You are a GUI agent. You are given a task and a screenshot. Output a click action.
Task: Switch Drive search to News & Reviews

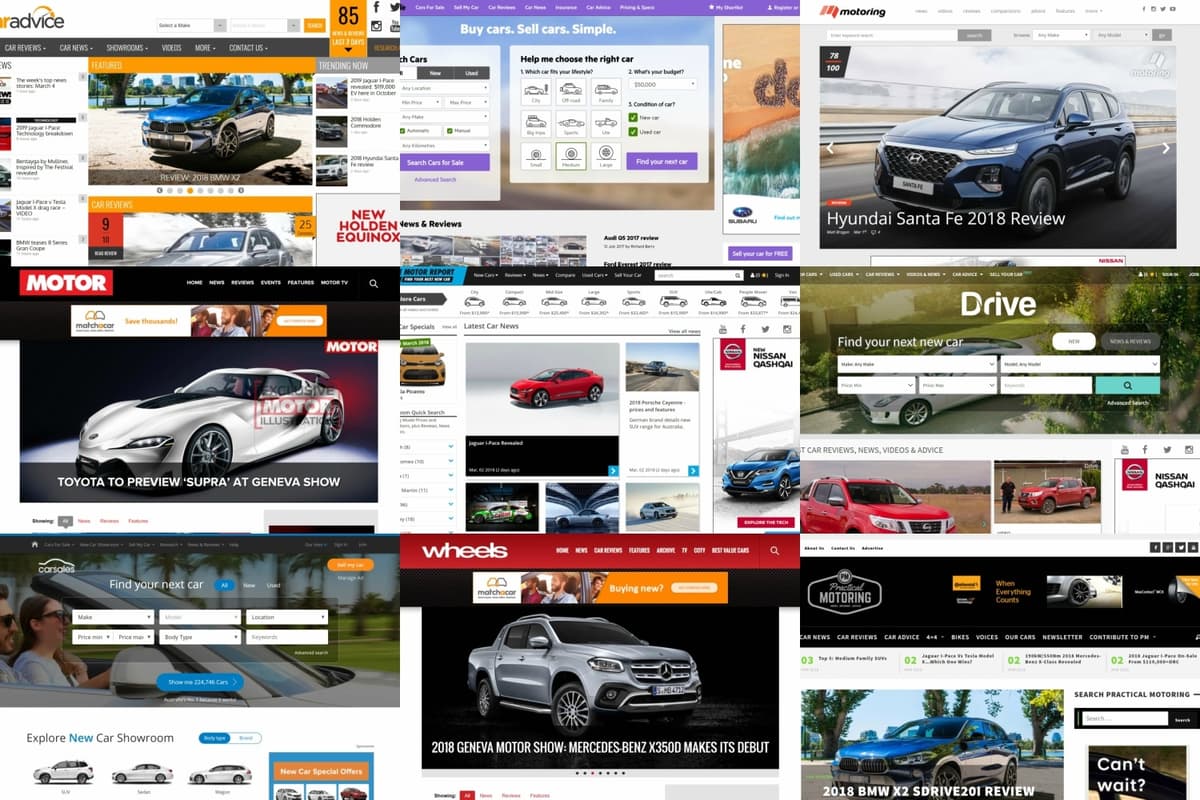coord(1131,341)
